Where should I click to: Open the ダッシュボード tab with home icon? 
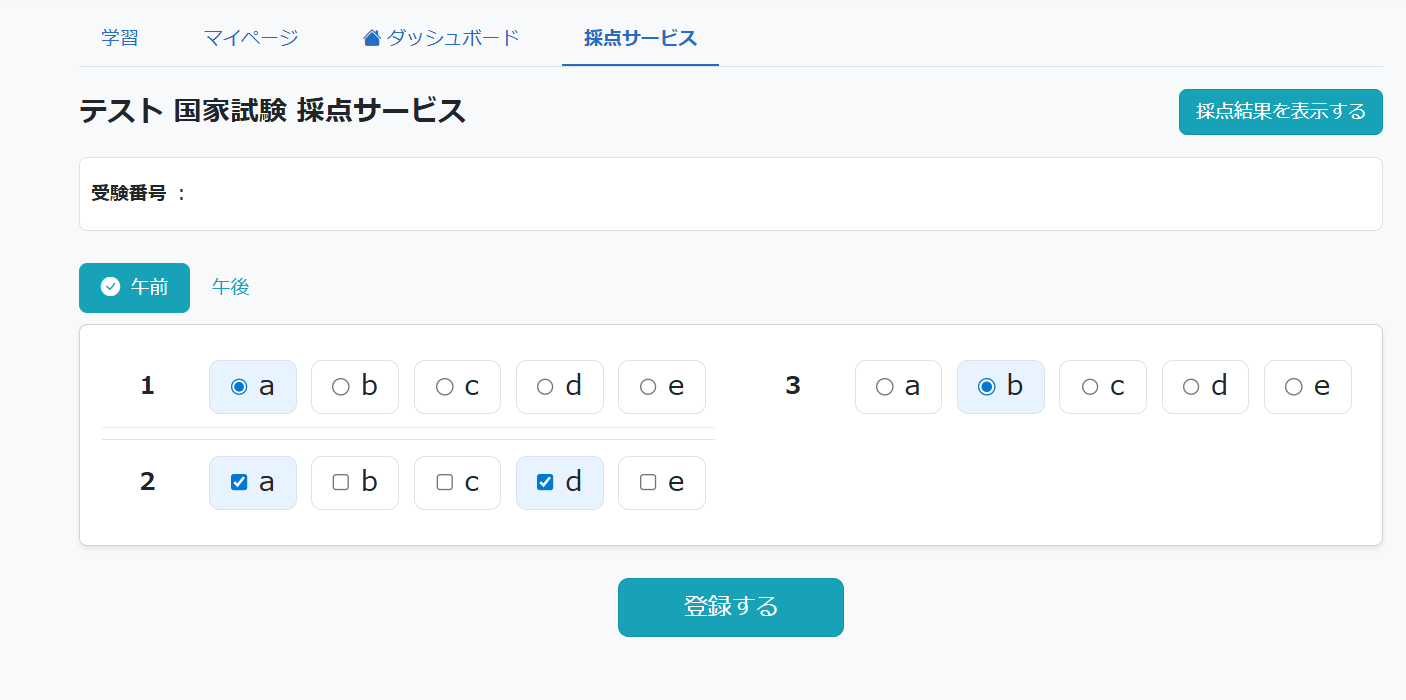point(441,38)
